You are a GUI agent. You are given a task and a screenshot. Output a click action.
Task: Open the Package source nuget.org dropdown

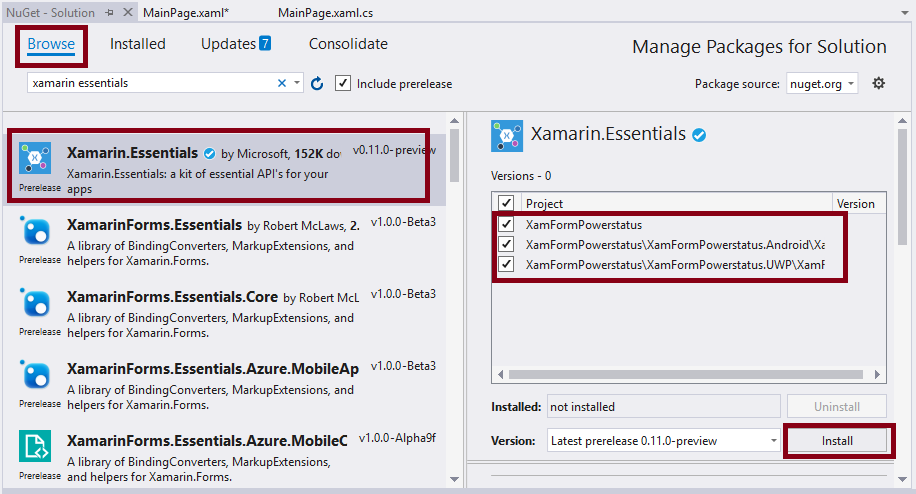tap(822, 84)
